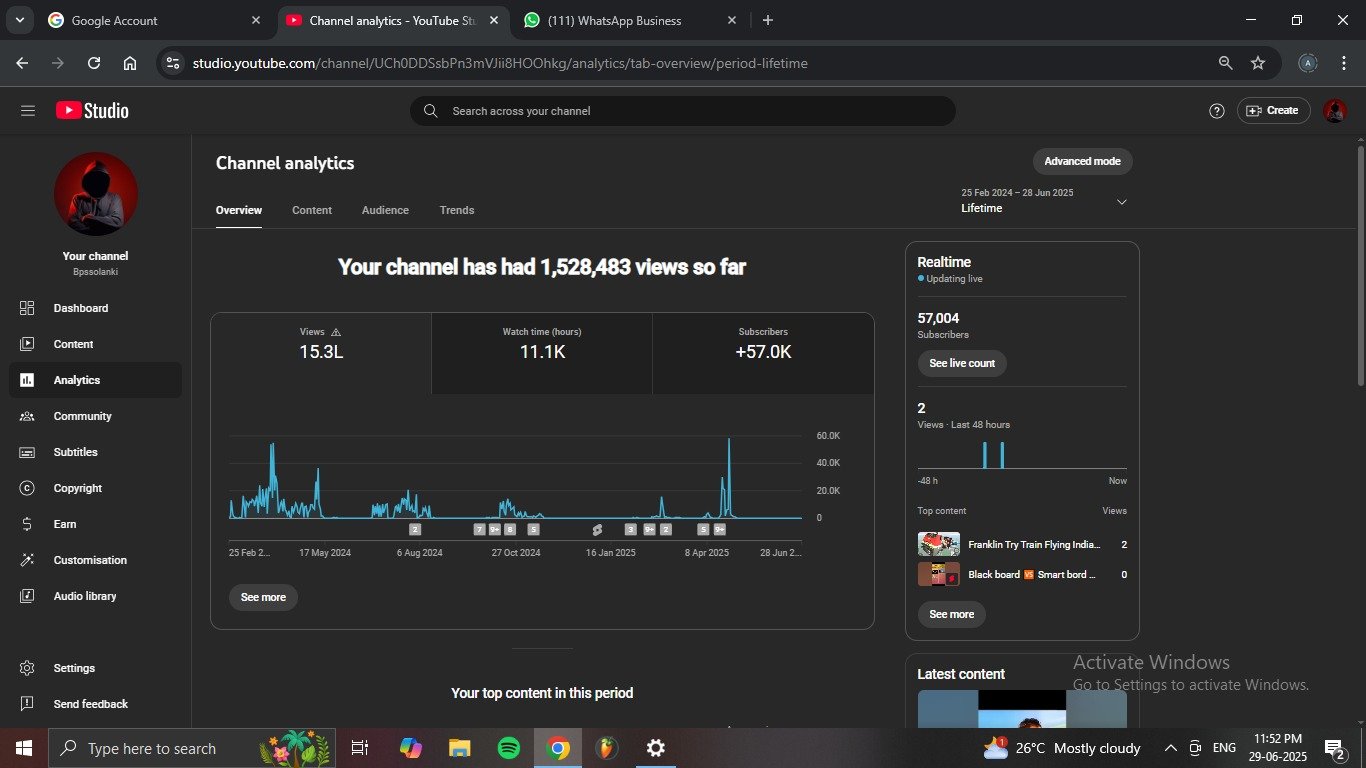Click Send feedback in the sidebar

(96, 704)
